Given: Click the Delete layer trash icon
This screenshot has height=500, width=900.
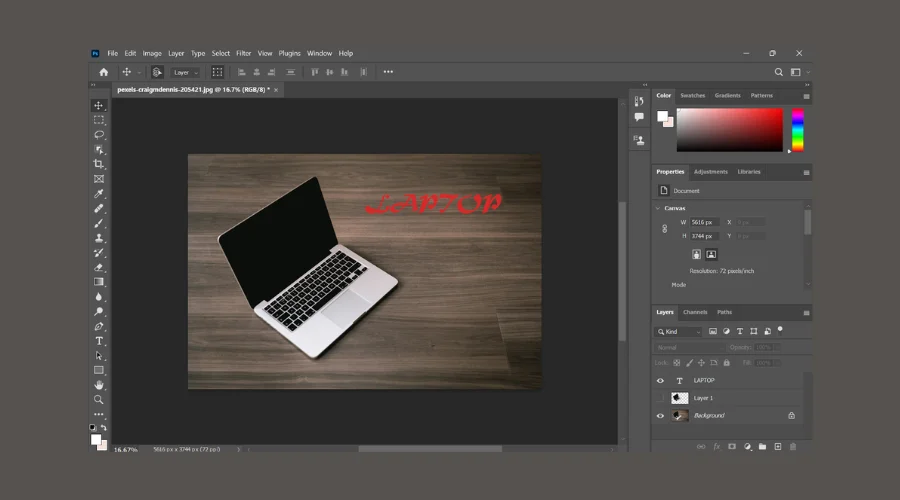Looking at the screenshot, I should tap(793, 447).
